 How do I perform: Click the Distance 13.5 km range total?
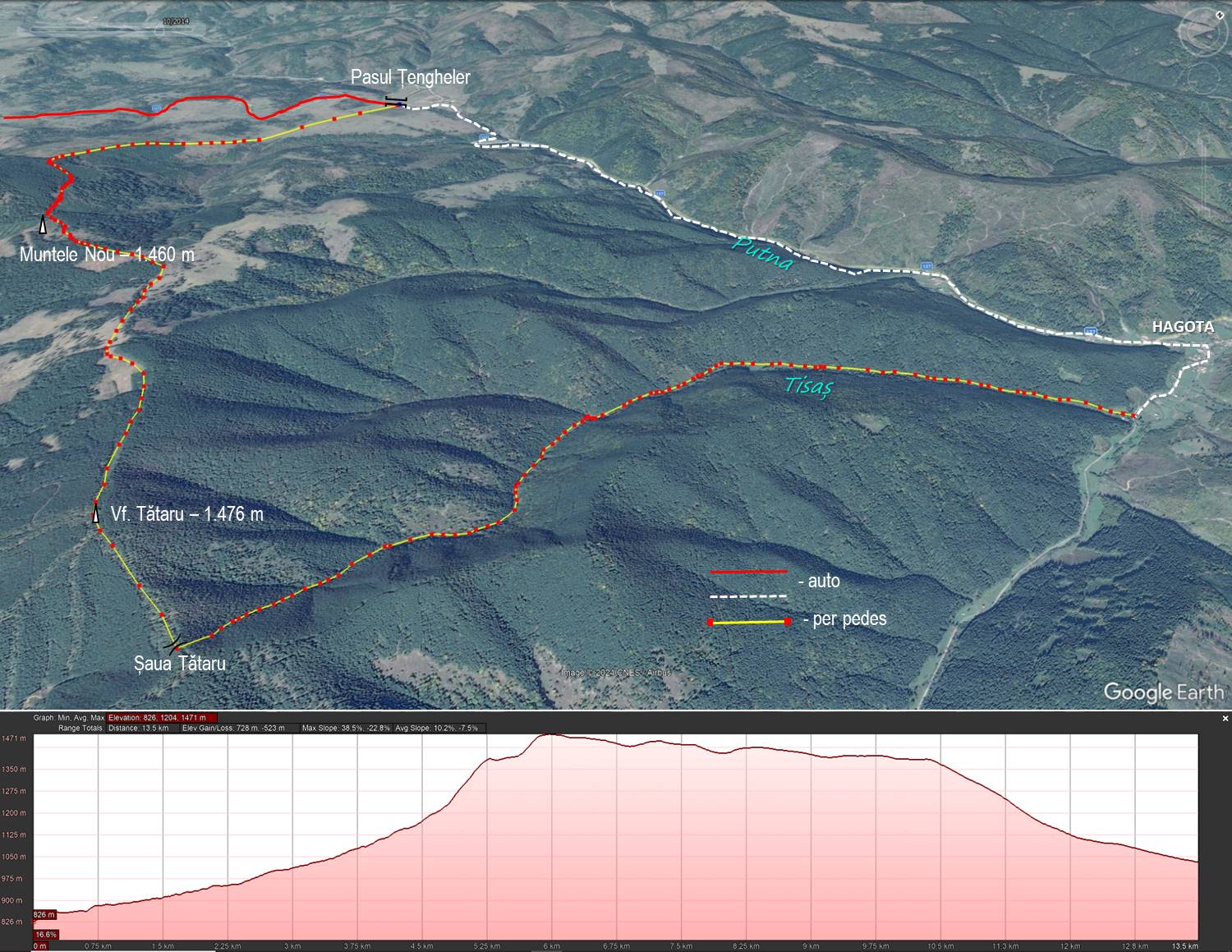click(138, 729)
